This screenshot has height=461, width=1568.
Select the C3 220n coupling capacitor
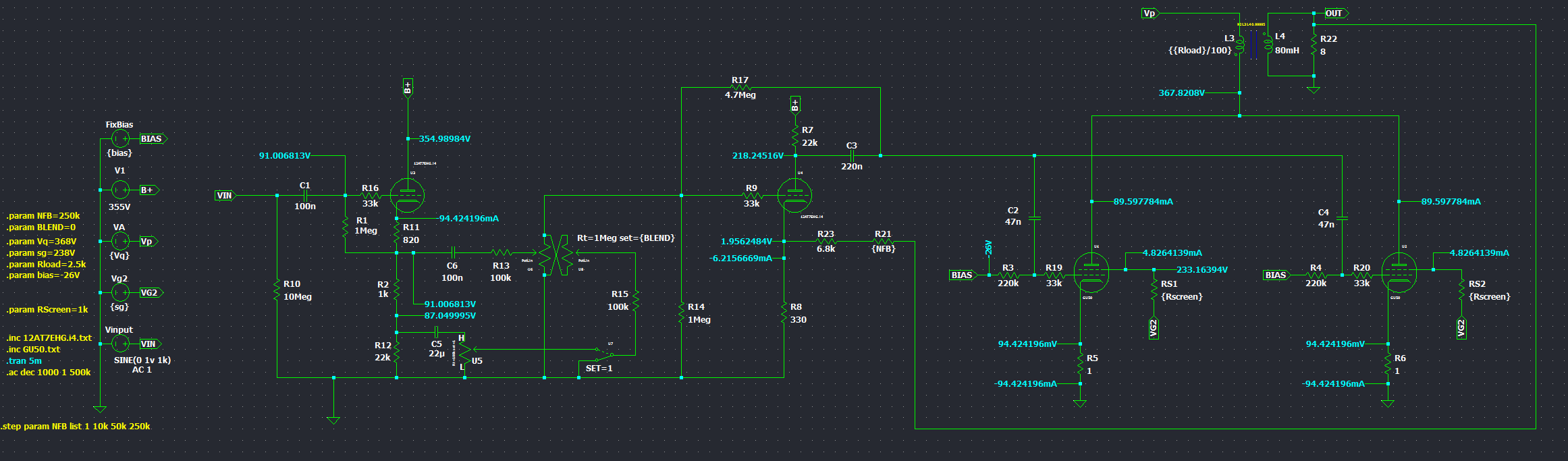[852, 156]
